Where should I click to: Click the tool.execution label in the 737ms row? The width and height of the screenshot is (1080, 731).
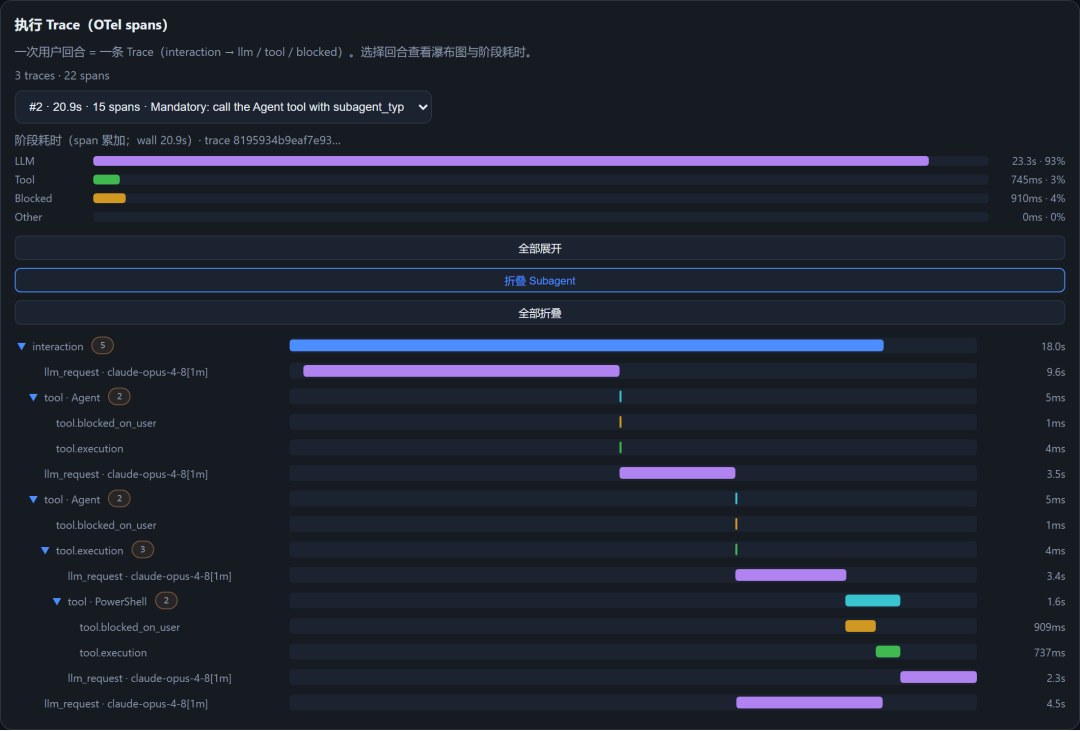click(x=113, y=652)
